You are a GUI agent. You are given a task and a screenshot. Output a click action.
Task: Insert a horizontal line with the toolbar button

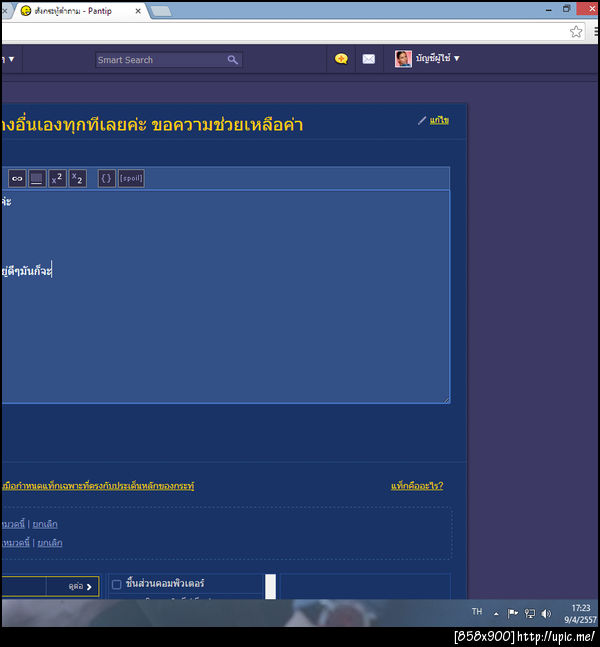click(x=37, y=179)
